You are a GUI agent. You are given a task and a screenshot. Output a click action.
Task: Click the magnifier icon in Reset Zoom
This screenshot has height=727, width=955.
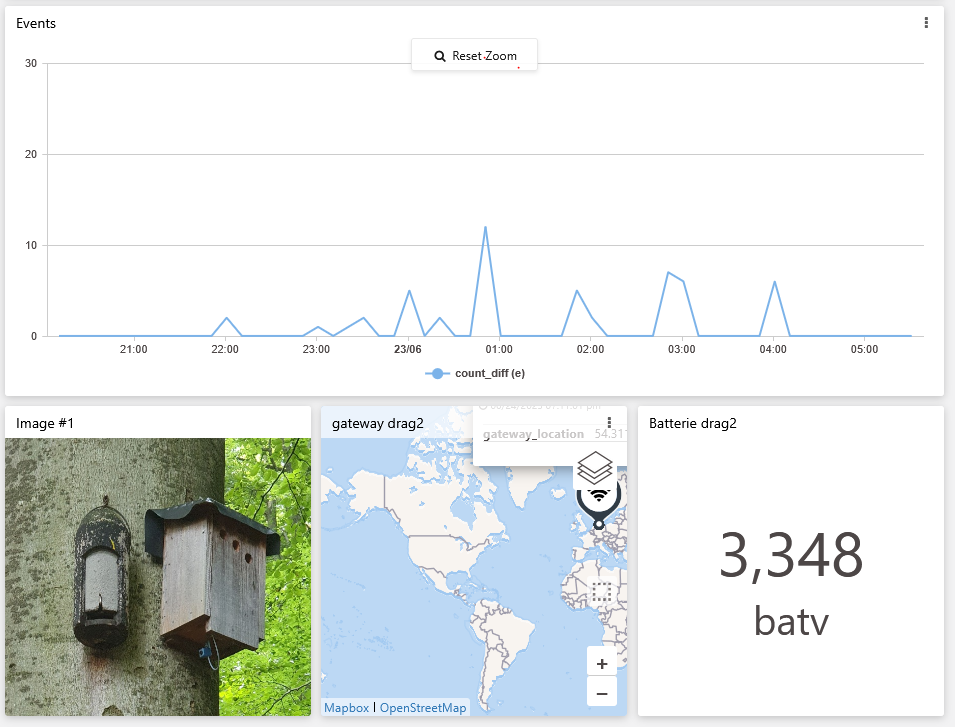[x=440, y=56]
